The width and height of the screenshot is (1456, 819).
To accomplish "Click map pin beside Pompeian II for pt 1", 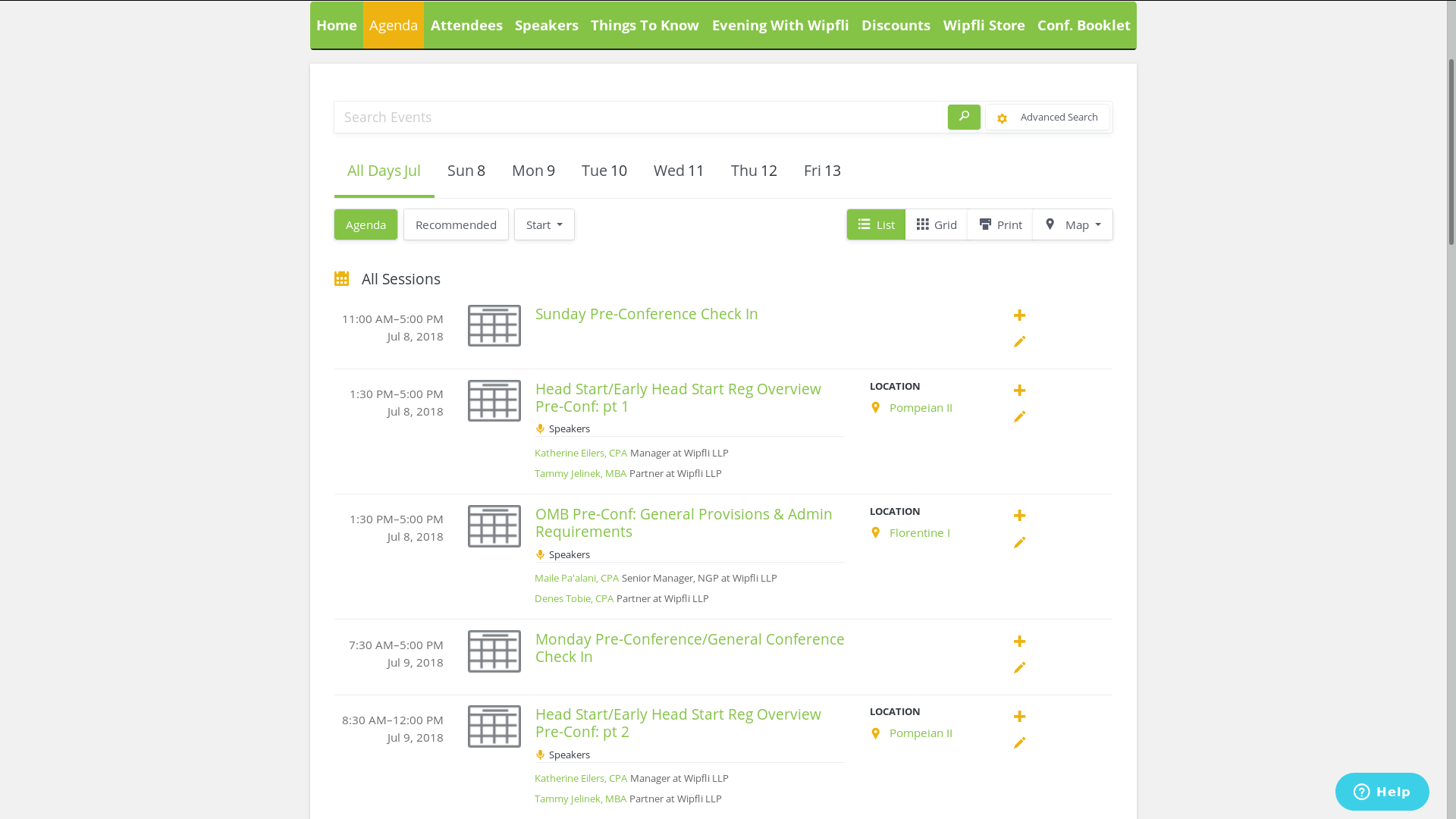I will [x=876, y=408].
